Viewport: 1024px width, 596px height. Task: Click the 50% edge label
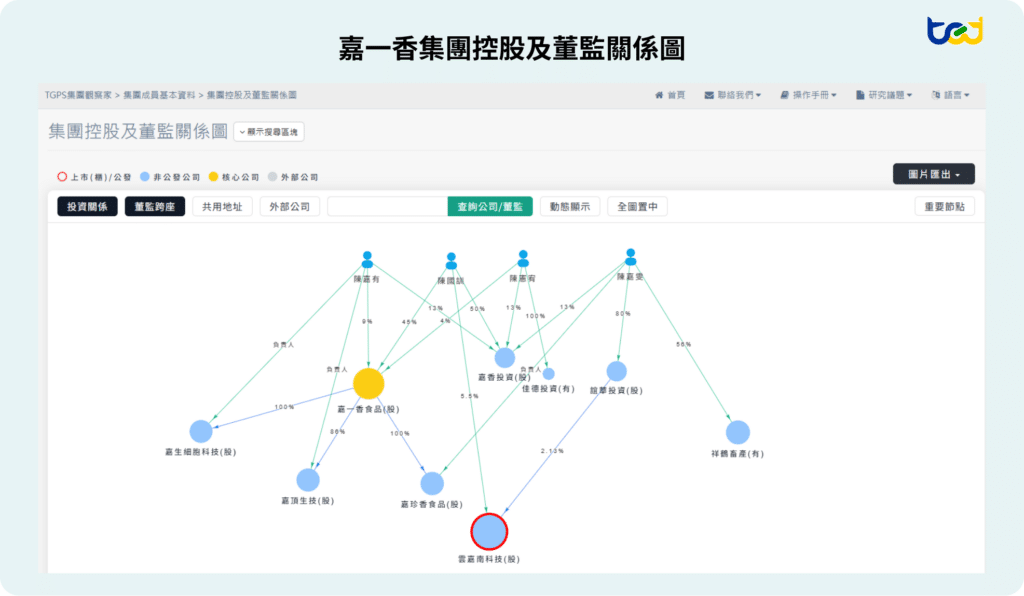pos(477,309)
